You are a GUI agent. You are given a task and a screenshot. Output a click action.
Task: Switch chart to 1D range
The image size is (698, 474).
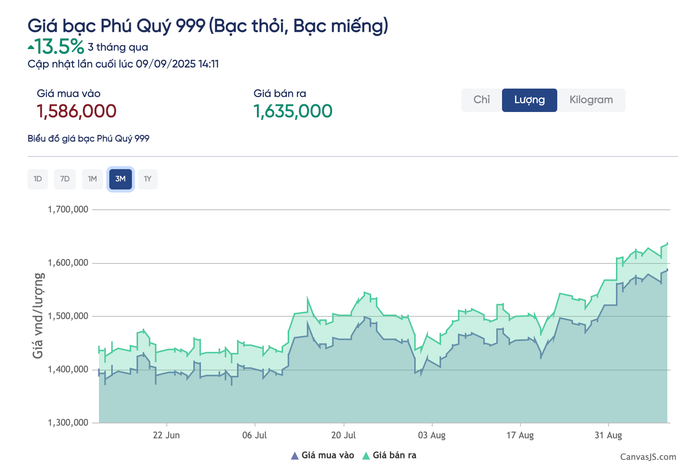[38, 179]
